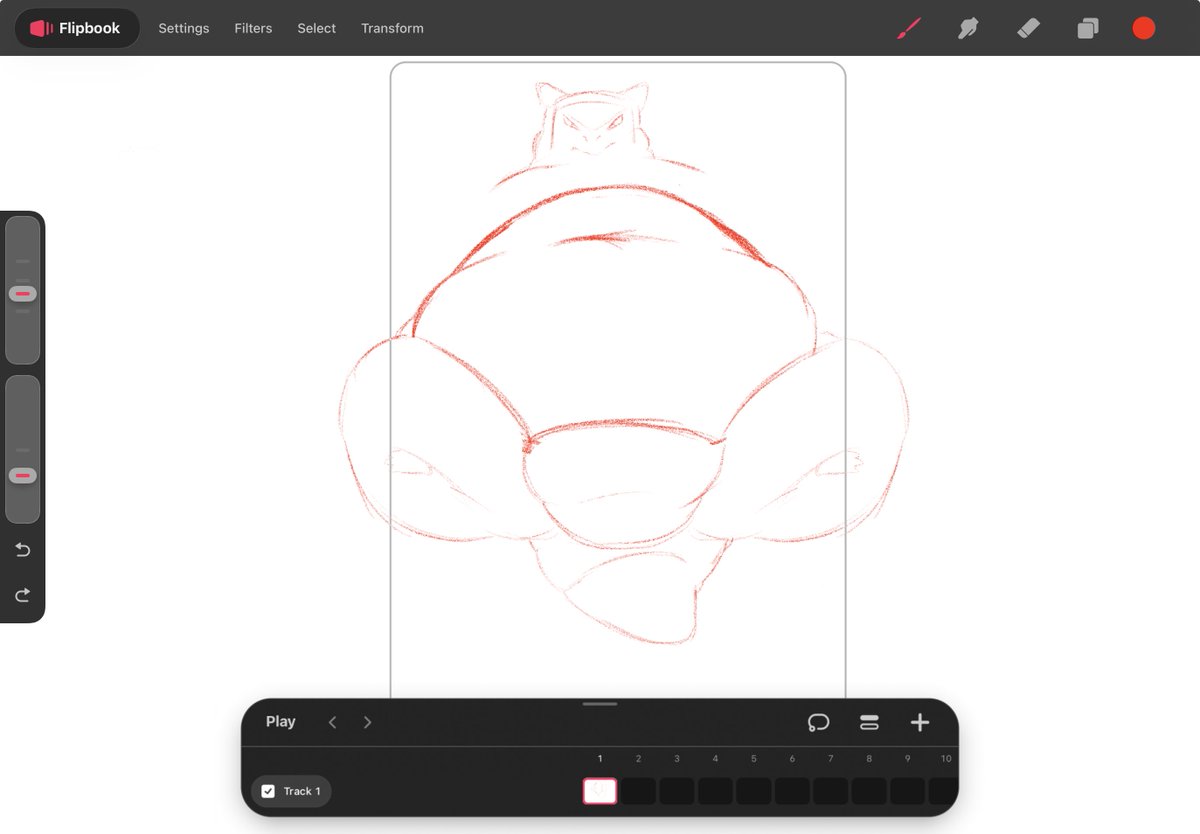Open the Transform menu

(392, 28)
